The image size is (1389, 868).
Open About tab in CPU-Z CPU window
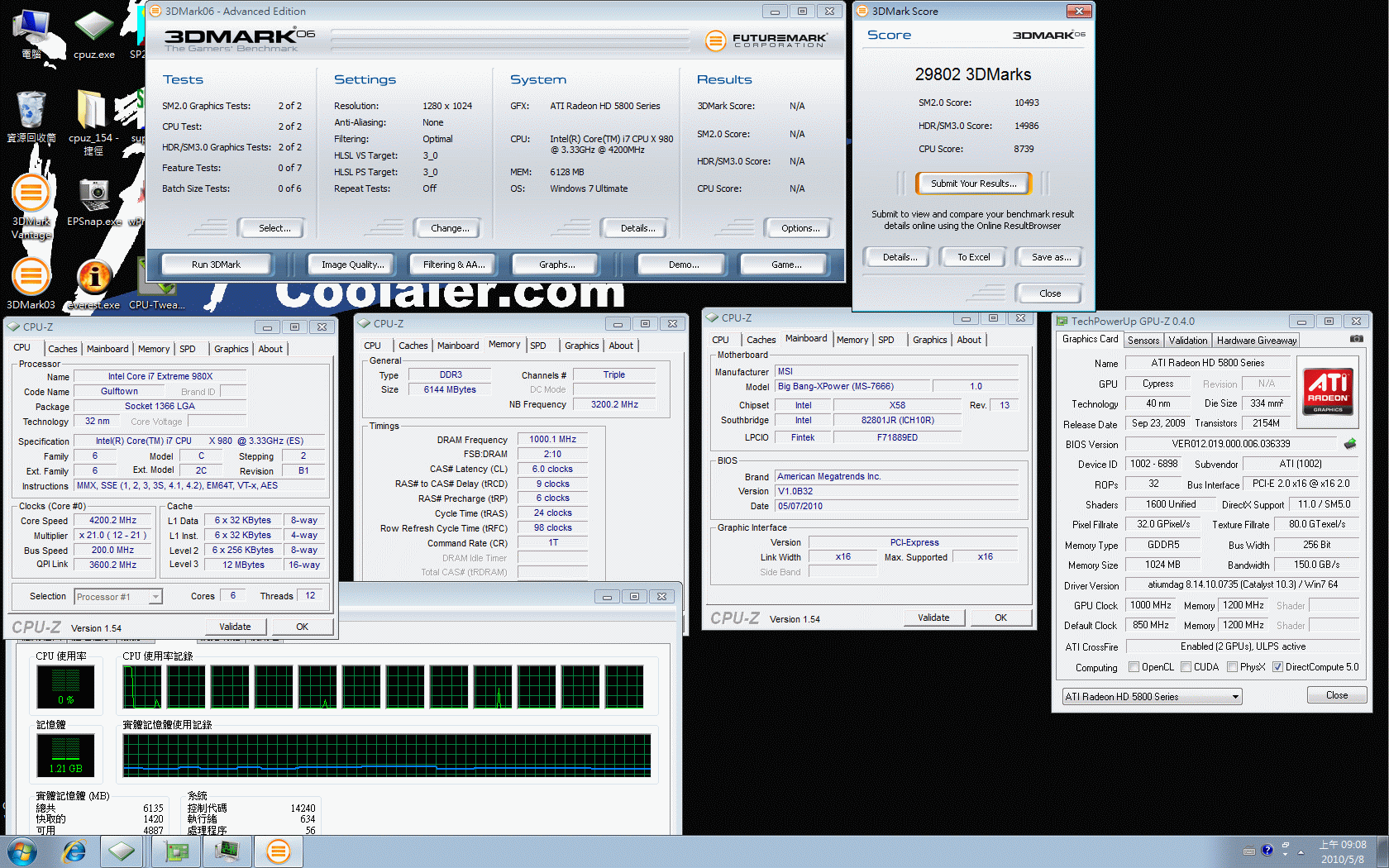click(x=270, y=349)
